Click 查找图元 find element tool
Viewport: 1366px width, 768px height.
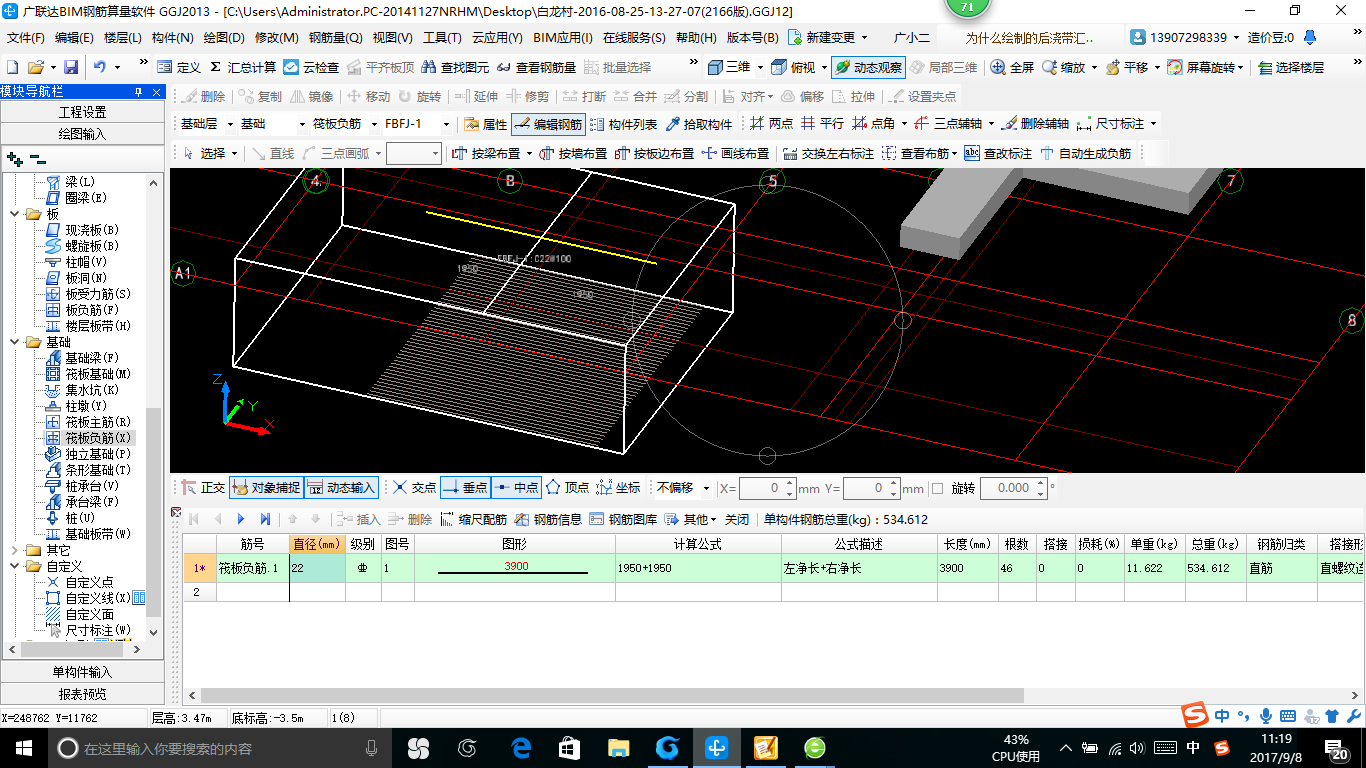tap(457, 67)
